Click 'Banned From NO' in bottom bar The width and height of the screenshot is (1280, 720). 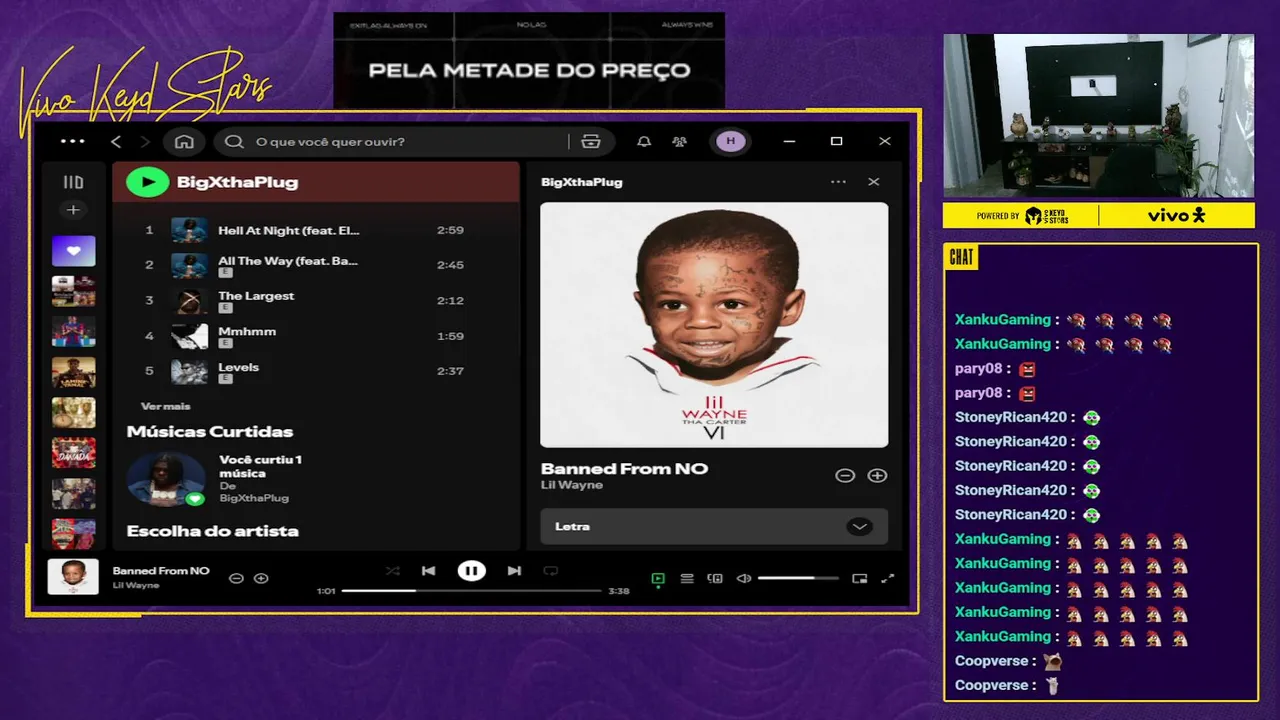161,571
